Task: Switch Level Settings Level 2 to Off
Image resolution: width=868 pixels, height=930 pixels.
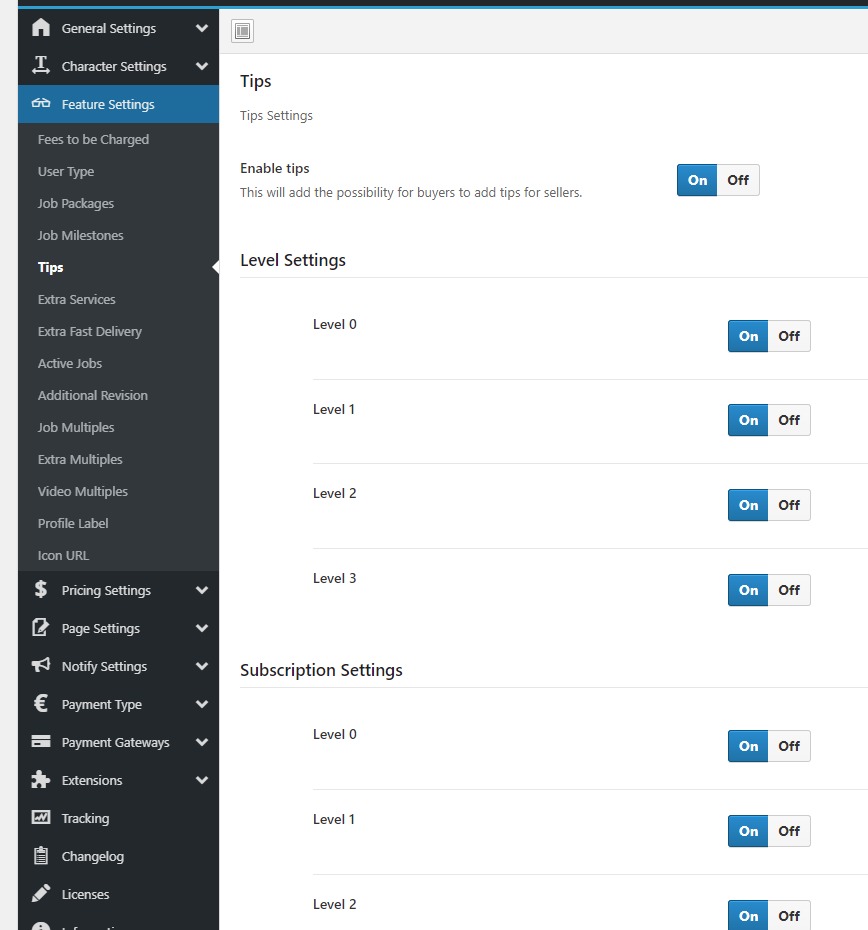Action: point(790,505)
